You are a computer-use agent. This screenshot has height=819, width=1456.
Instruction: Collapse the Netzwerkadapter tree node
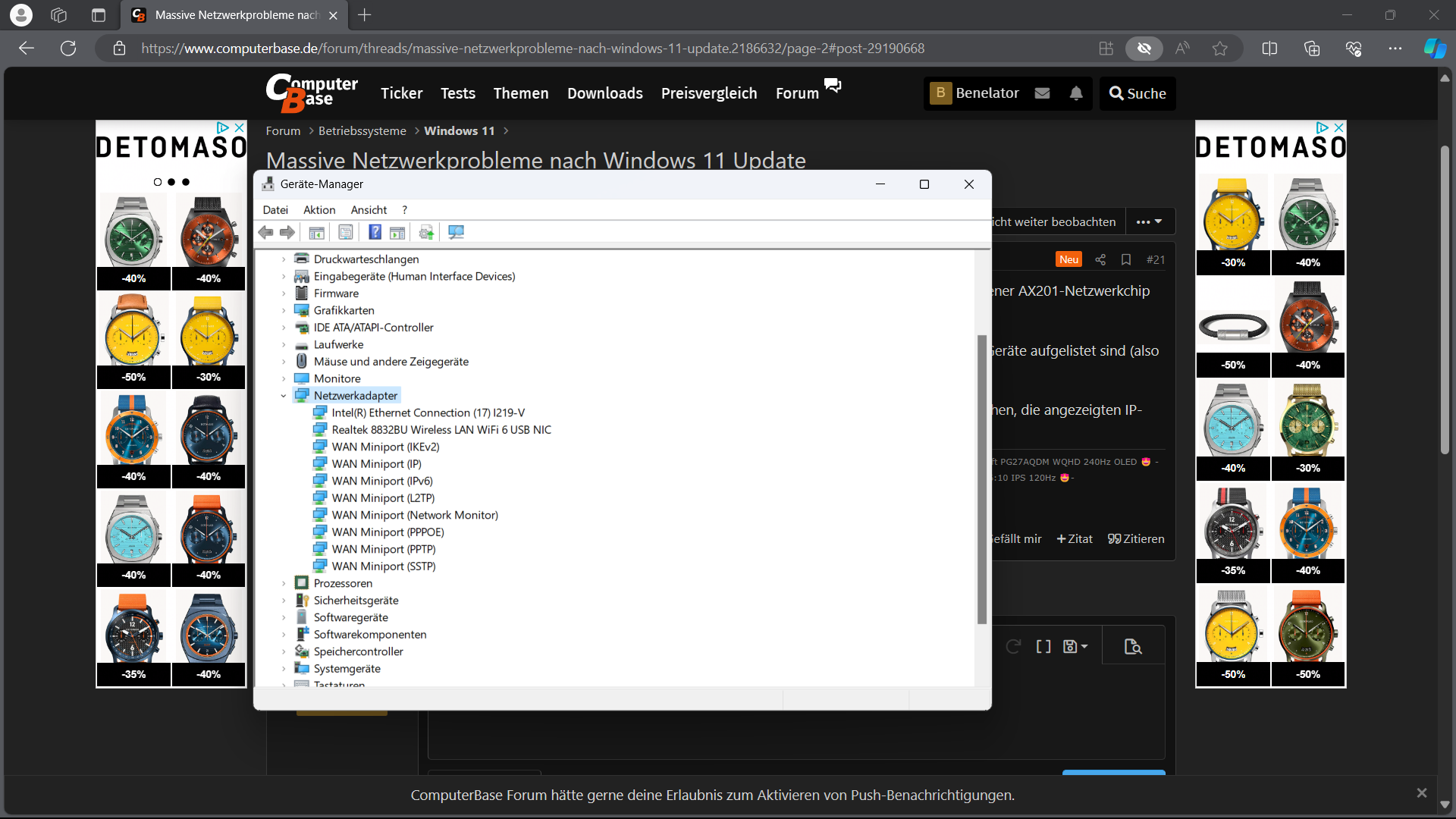pyautogui.click(x=284, y=396)
